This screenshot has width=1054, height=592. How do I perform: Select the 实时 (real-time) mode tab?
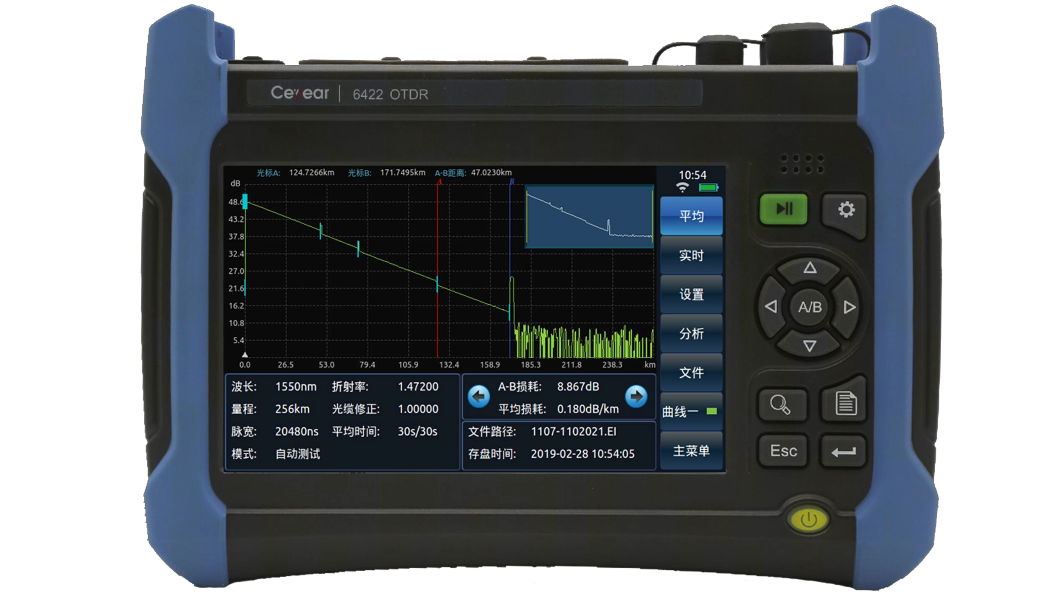point(691,256)
